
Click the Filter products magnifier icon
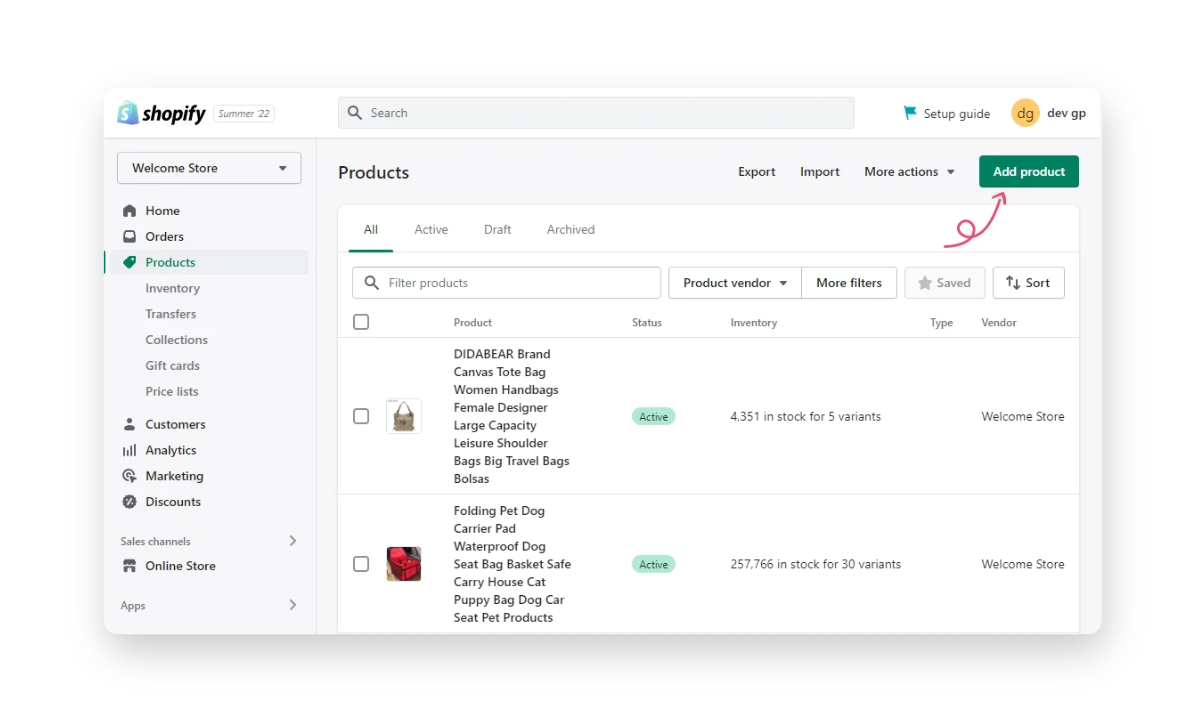[372, 283]
